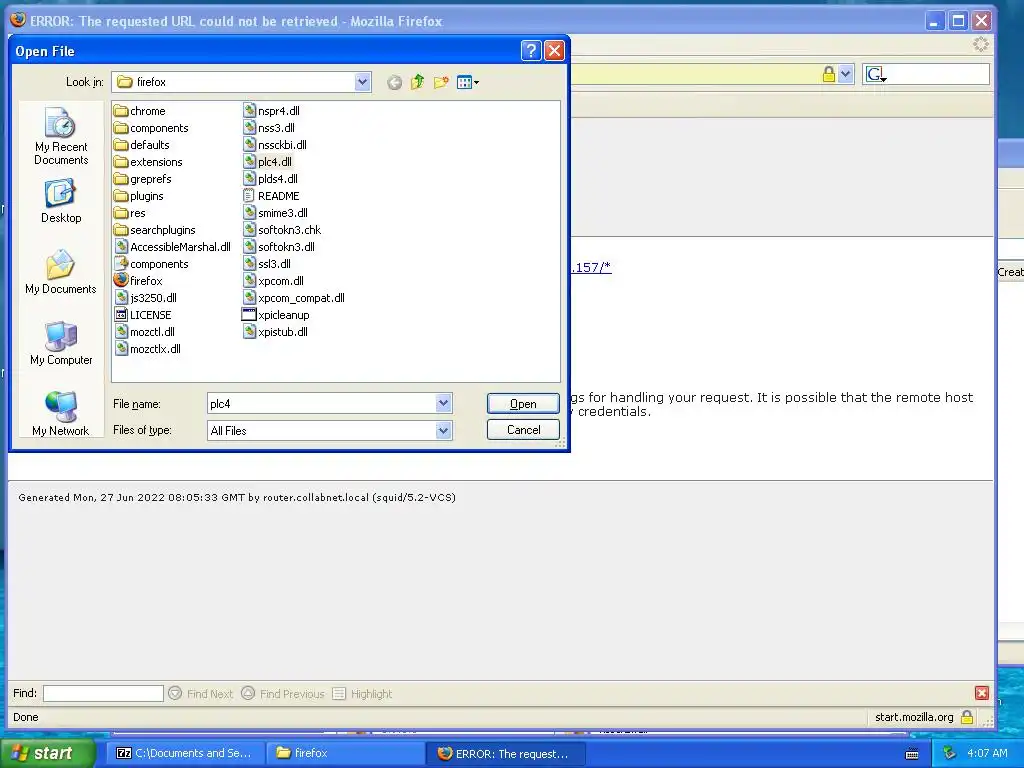Create a new folder in dialog
This screenshot has height=768, width=1024.
441,82
